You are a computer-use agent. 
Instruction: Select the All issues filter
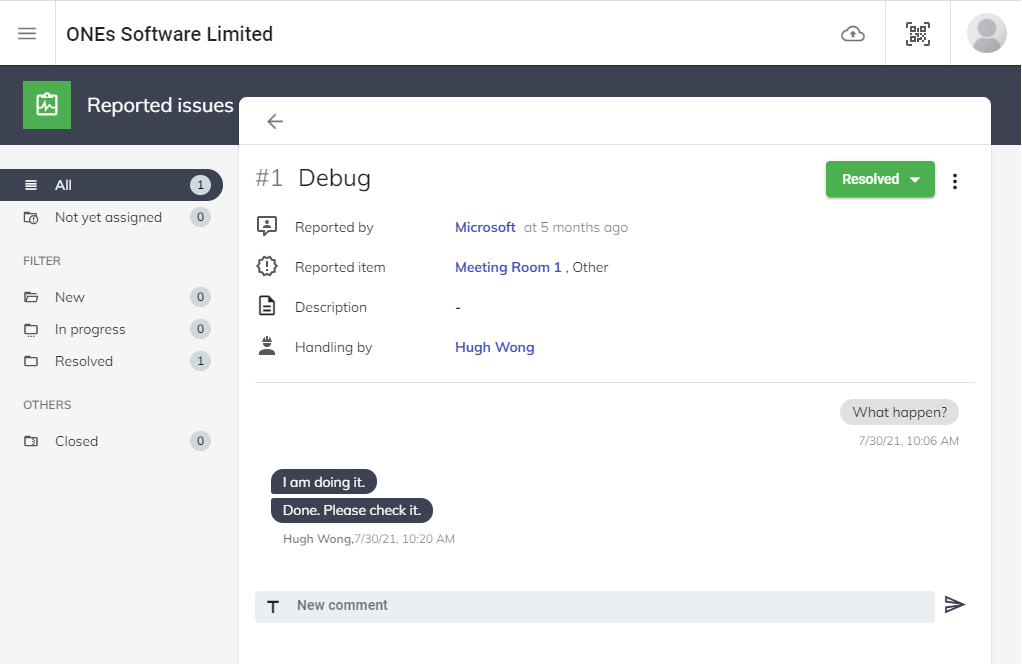click(110, 185)
